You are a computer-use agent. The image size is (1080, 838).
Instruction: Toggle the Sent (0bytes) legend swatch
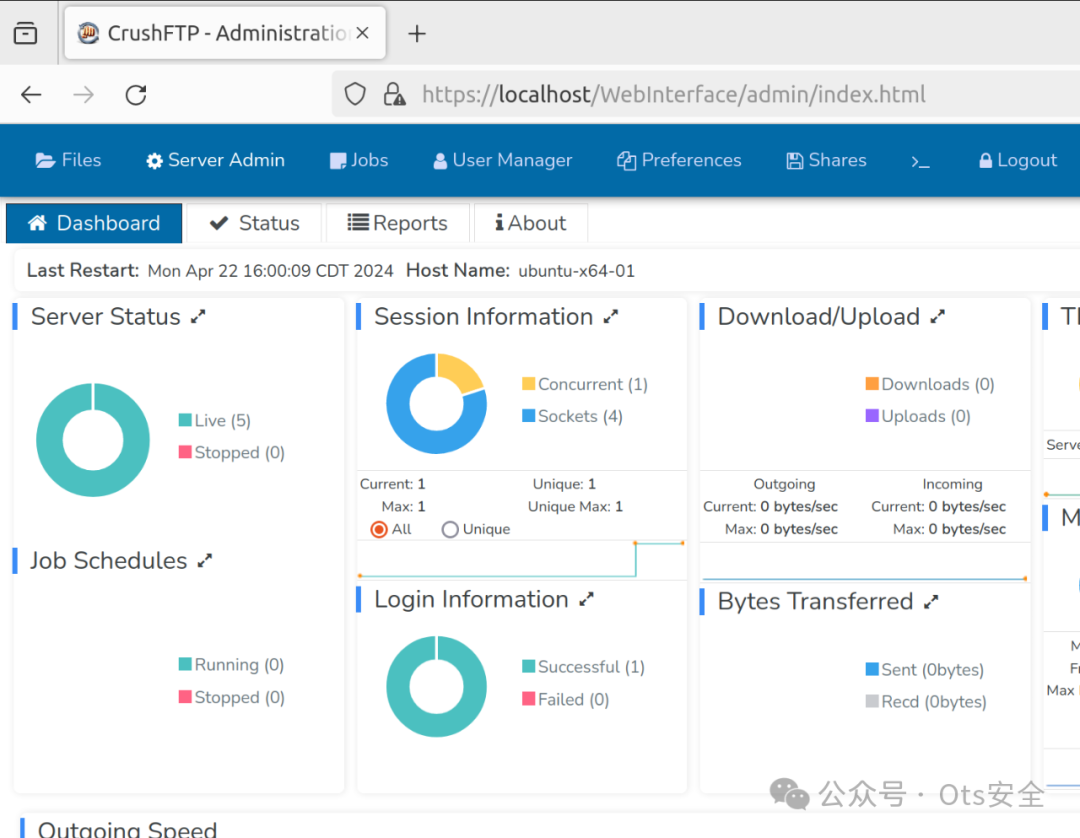coord(872,669)
